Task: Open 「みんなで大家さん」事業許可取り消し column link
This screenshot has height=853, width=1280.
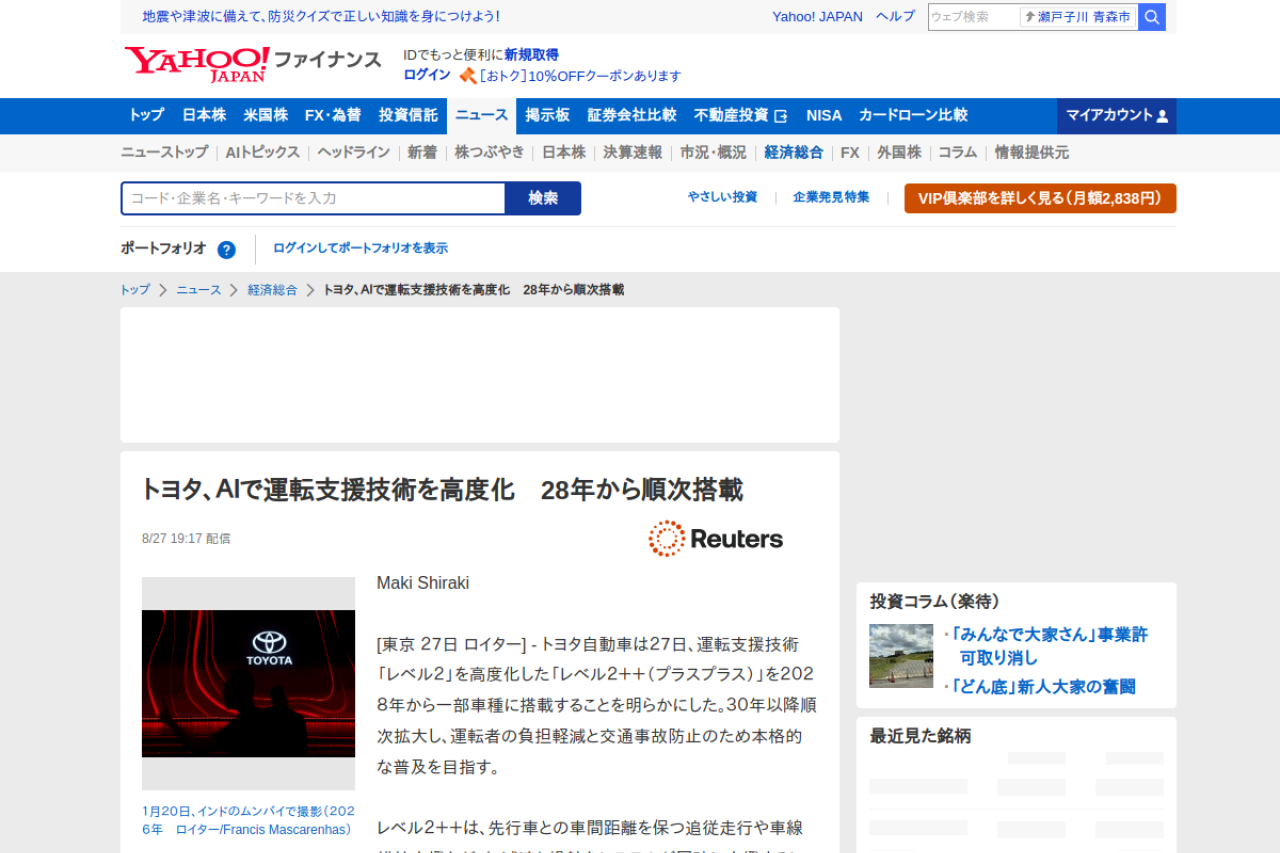Action: (1050, 646)
